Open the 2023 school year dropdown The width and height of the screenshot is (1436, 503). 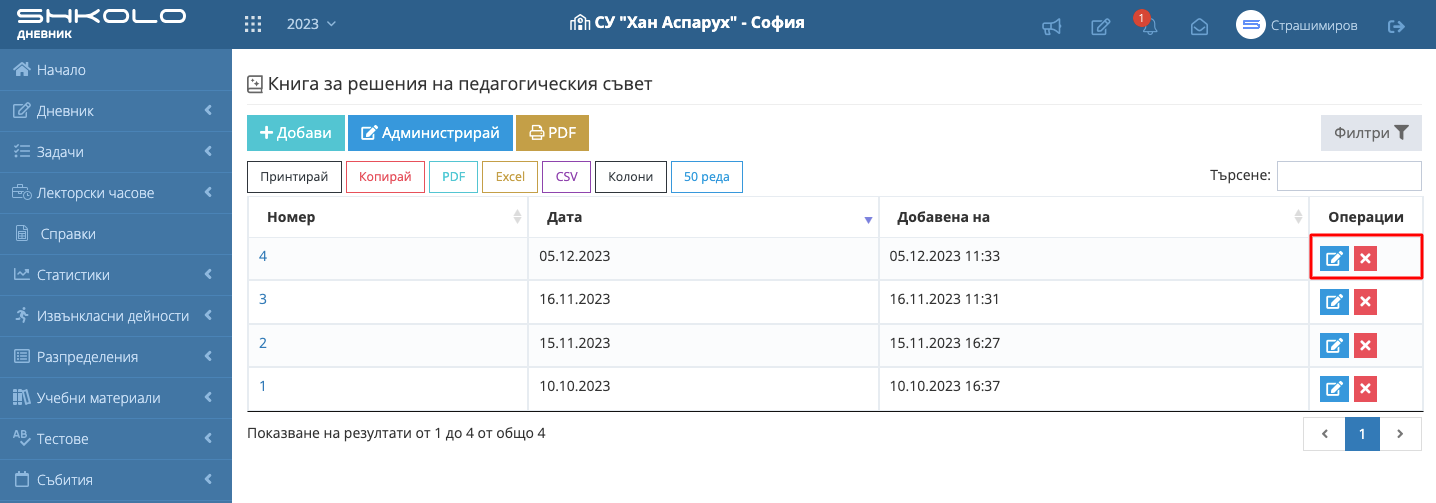tap(311, 24)
